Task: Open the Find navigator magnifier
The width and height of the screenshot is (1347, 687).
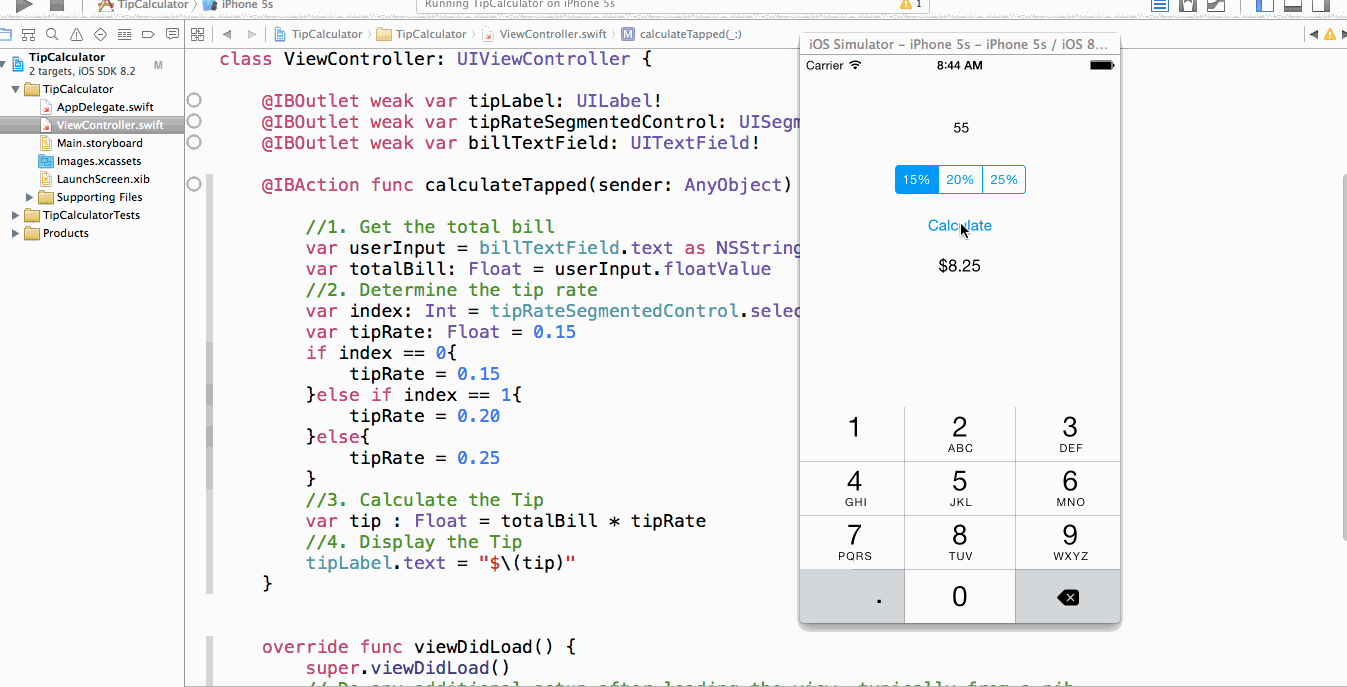Action: click(53, 35)
